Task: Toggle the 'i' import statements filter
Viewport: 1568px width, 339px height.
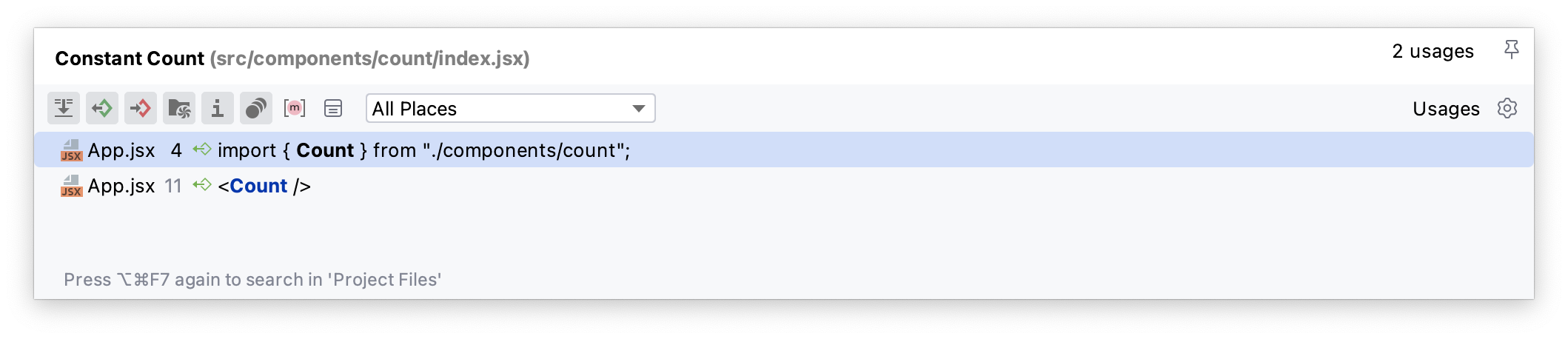Action: click(218, 109)
